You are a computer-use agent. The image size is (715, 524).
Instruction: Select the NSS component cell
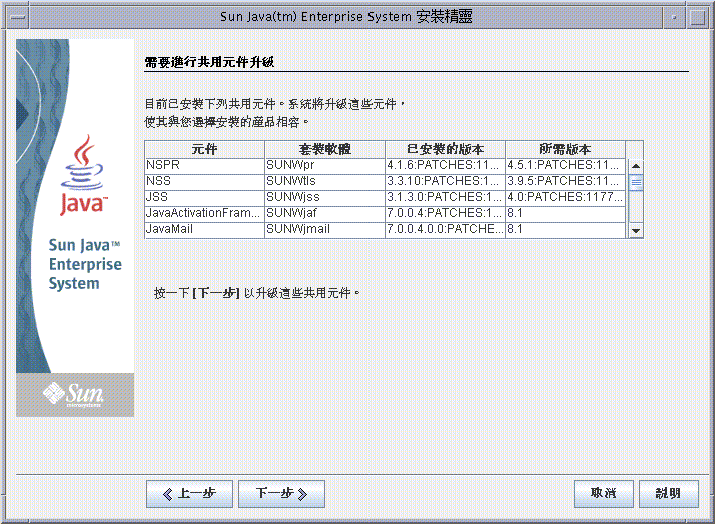pos(204,182)
